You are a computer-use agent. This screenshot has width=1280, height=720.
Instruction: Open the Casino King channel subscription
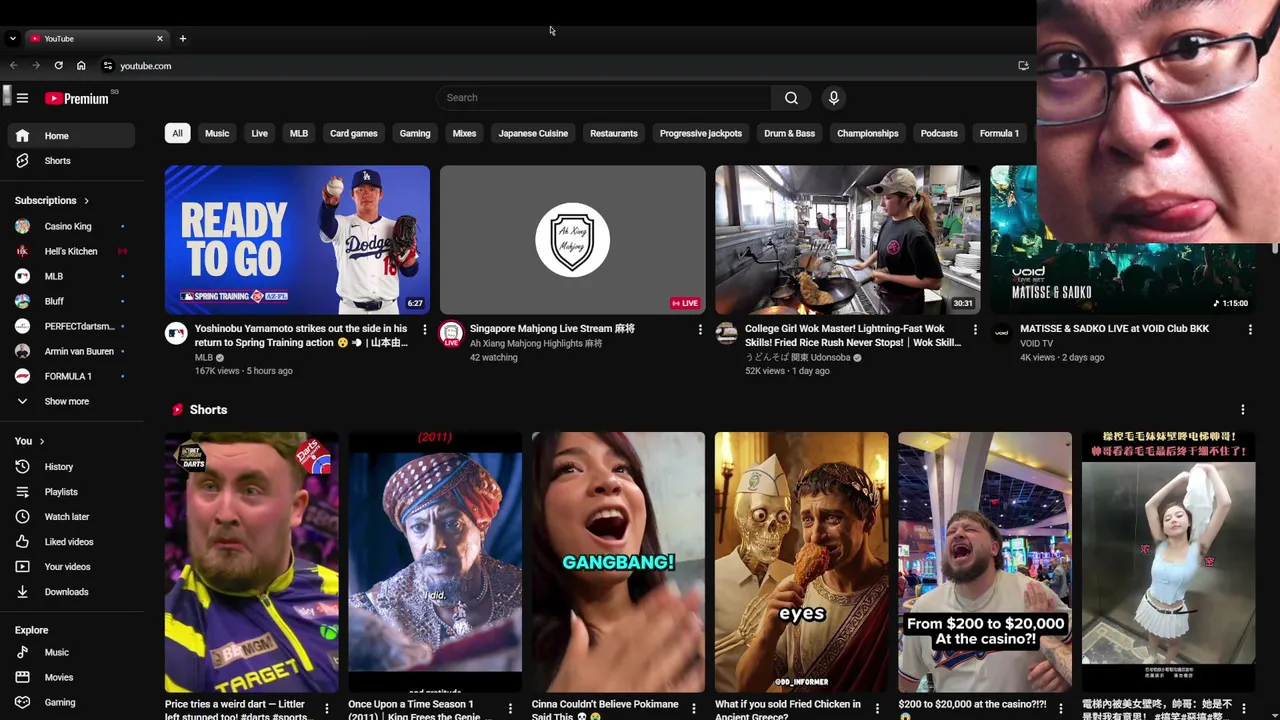coord(70,226)
